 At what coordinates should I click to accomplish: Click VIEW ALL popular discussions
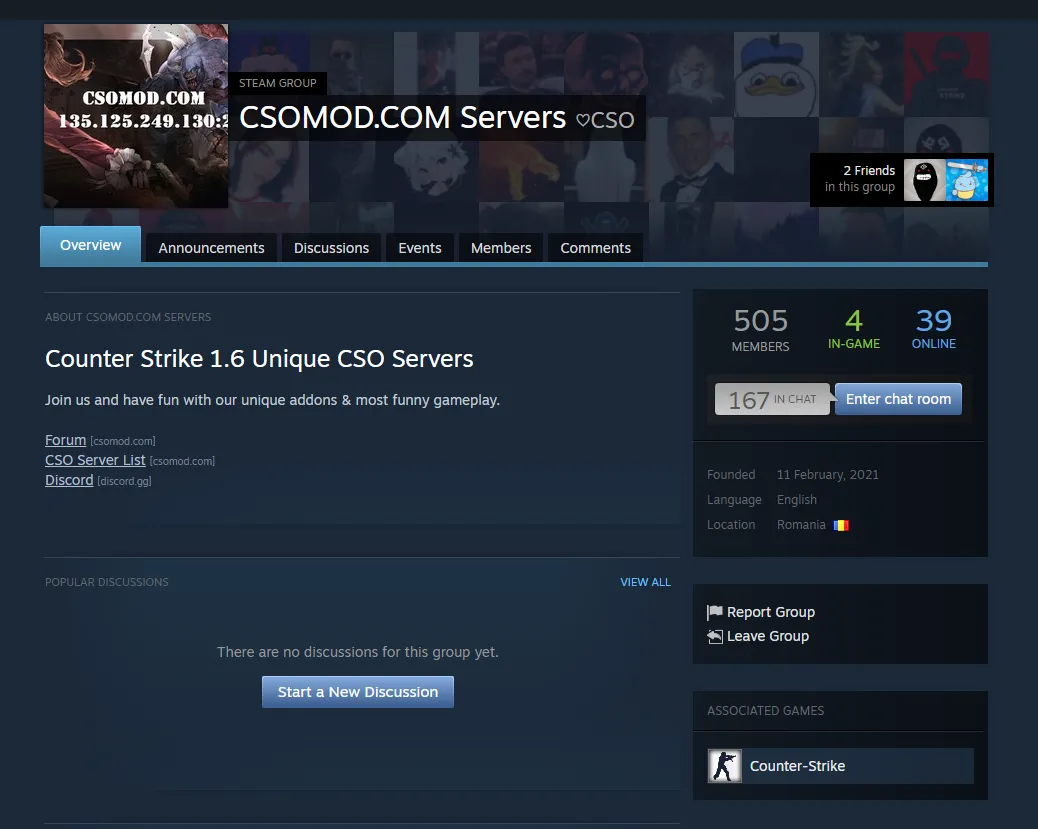pyautogui.click(x=645, y=582)
